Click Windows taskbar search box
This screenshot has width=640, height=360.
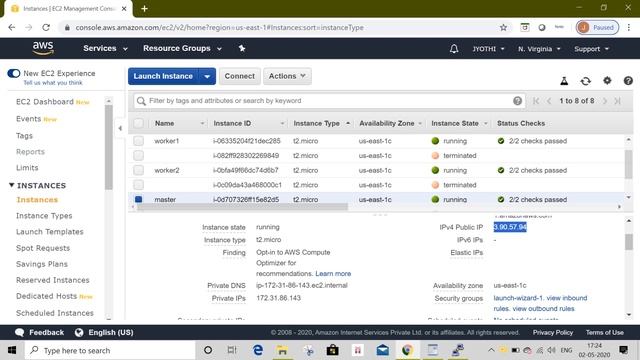pyautogui.click(x=110, y=350)
